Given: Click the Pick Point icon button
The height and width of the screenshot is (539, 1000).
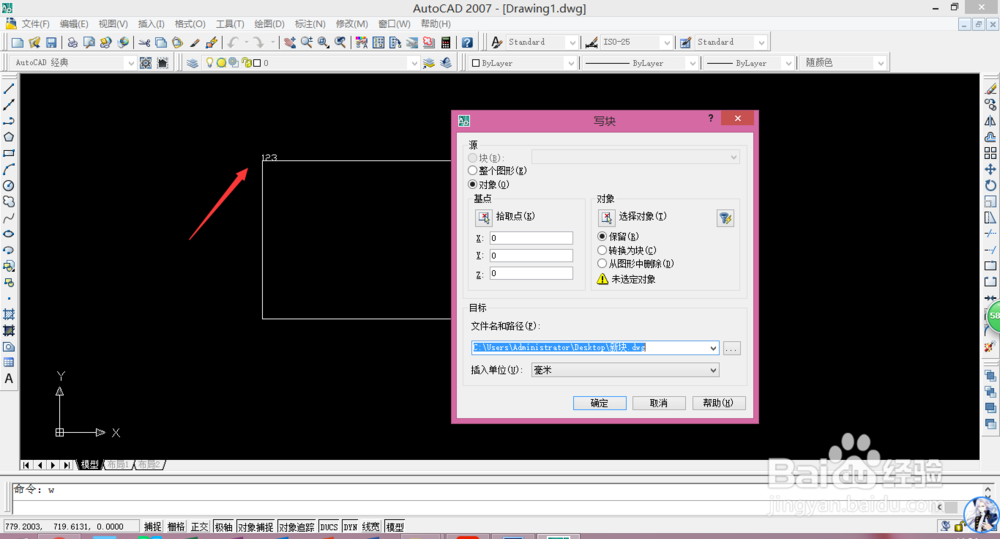Looking at the screenshot, I should point(483,218).
